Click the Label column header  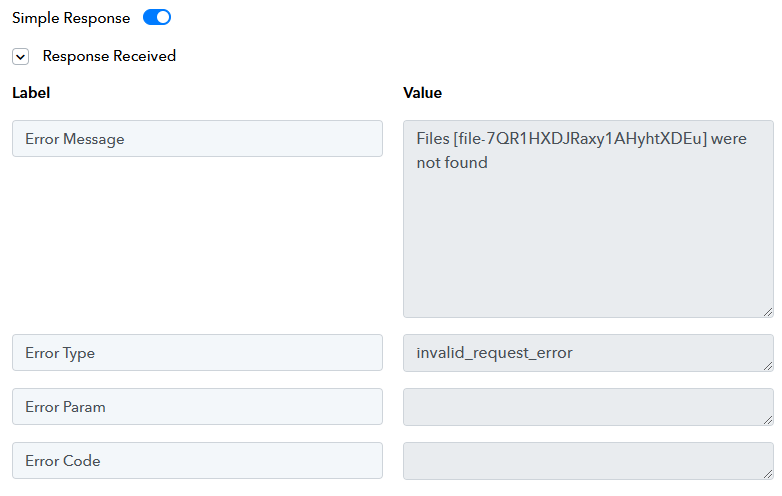(x=31, y=93)
